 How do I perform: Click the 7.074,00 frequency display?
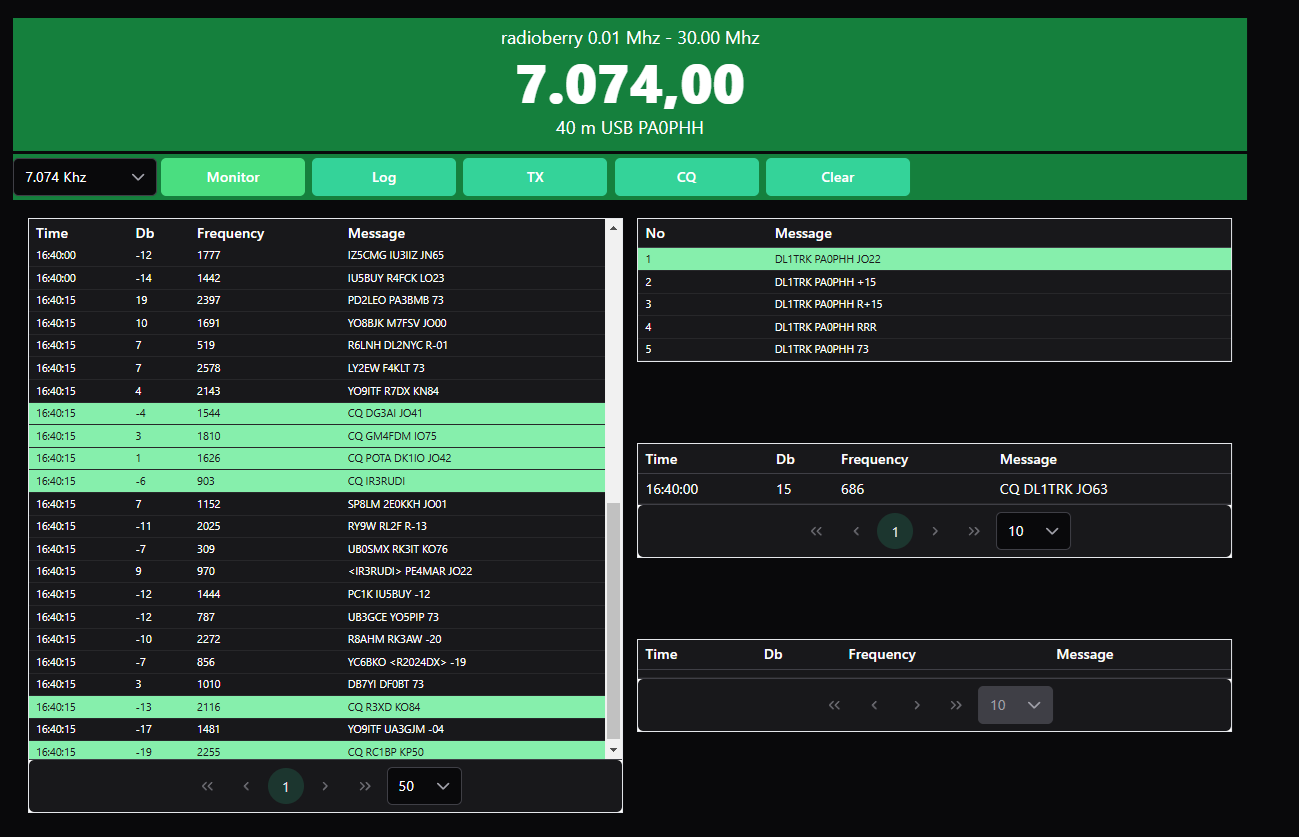pyautogui.click(x=630, y=85)
